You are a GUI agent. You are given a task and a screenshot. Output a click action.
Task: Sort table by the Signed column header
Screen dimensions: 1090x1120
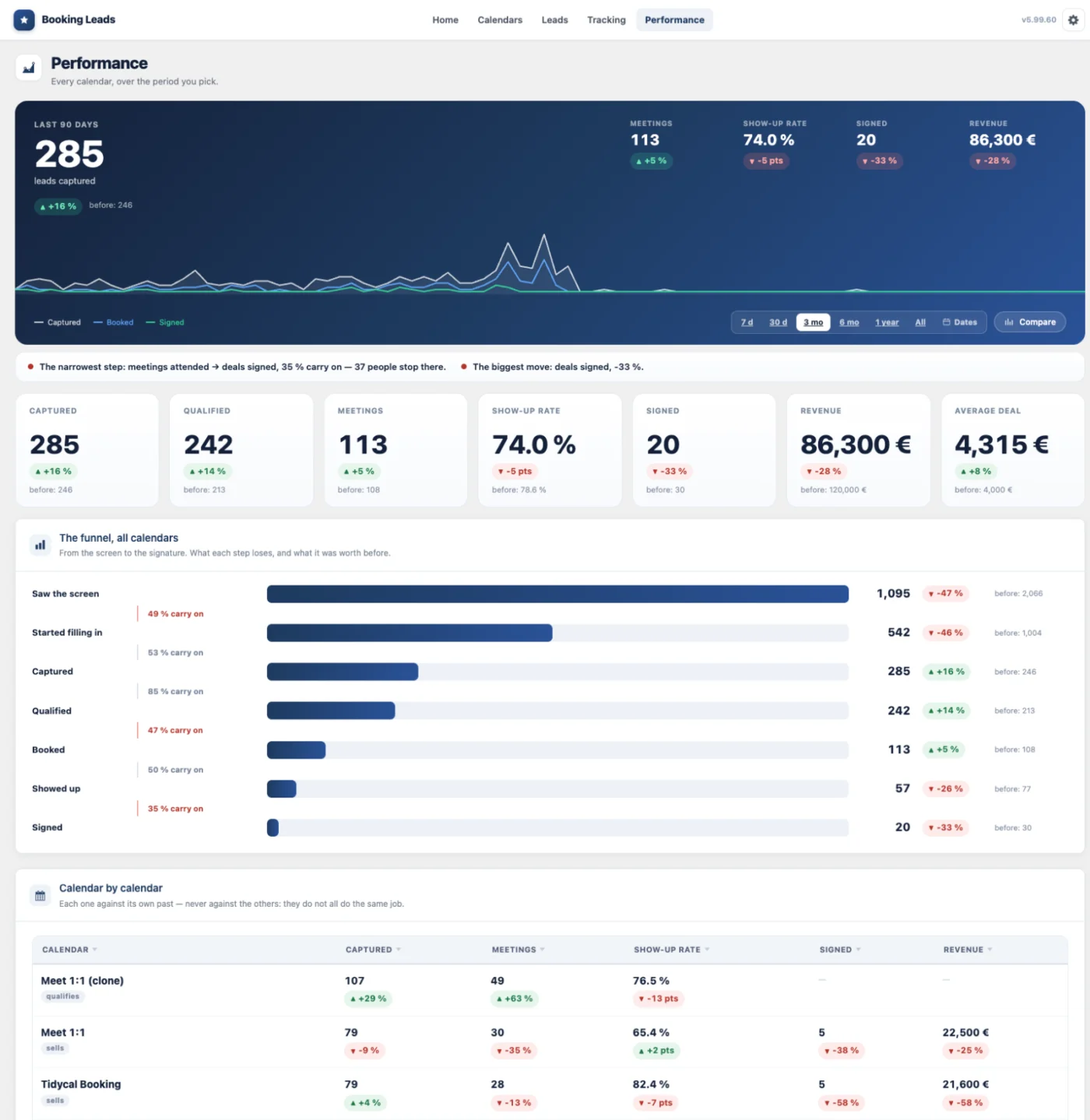(x=839, y=950)
